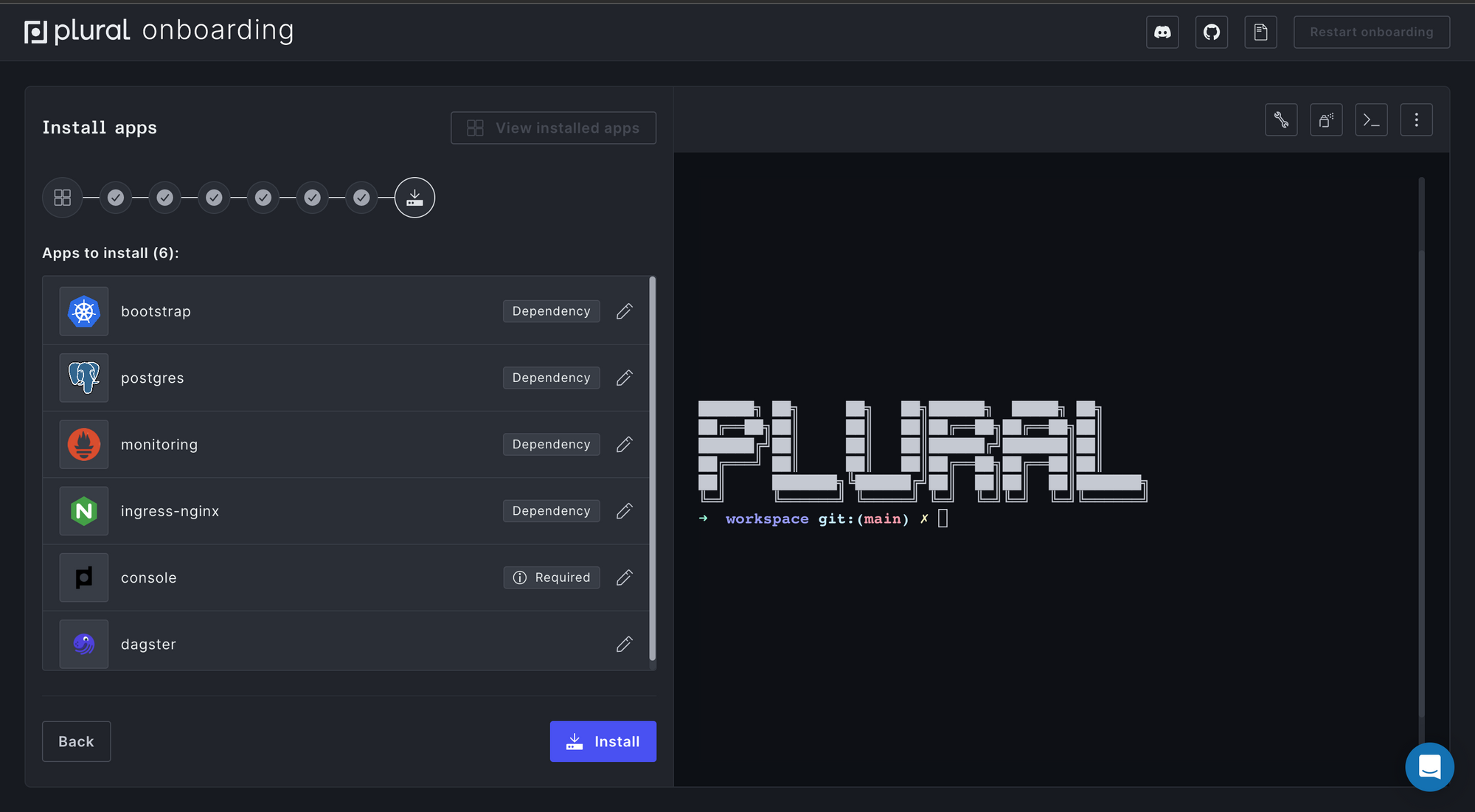Select the bootstrap app name text
The image size is (1475, 812).
pyautogui.click(x=156, y=312)
